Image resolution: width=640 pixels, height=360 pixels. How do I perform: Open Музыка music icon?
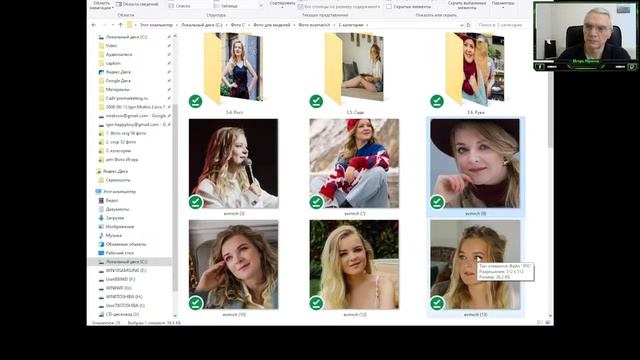(101, 236)
